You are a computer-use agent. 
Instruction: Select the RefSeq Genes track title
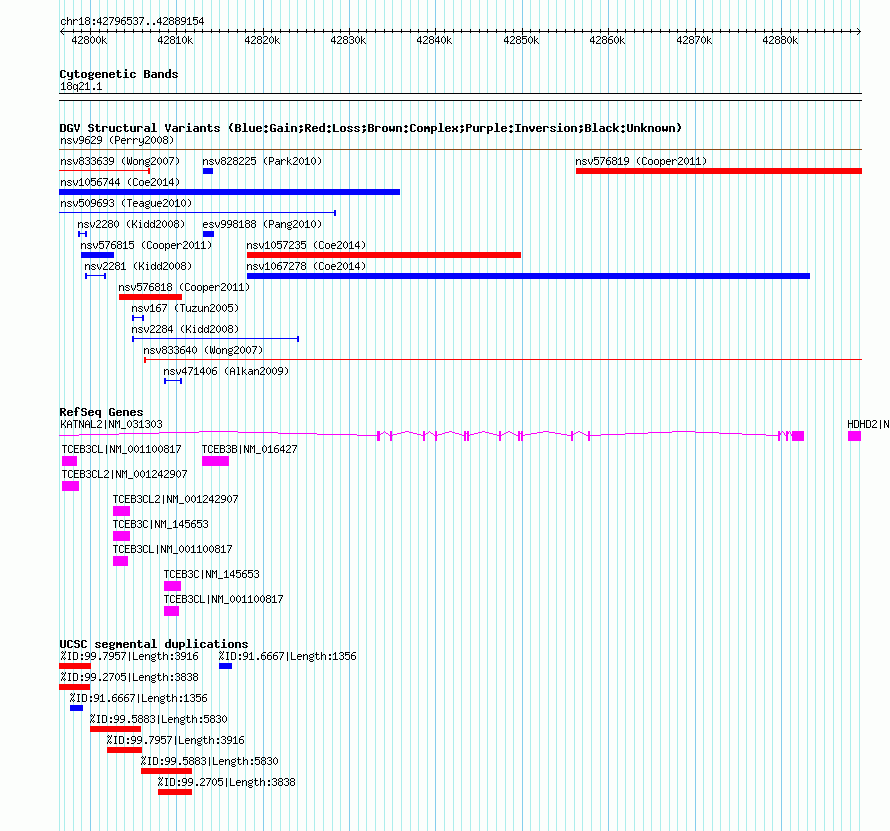pyautogui.click(x=101, y=412)
